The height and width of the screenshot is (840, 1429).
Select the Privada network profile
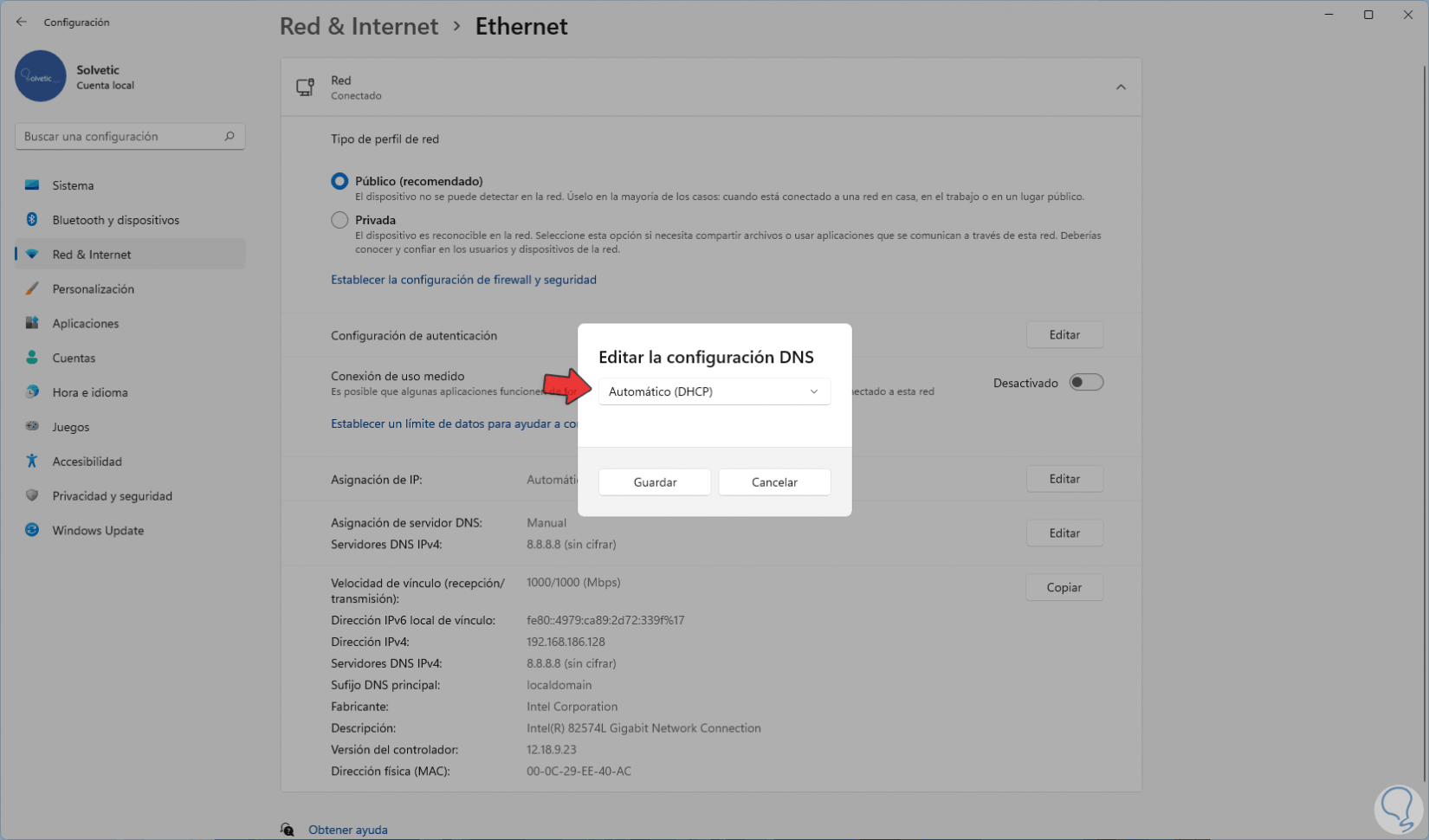[x=339, y=220]
